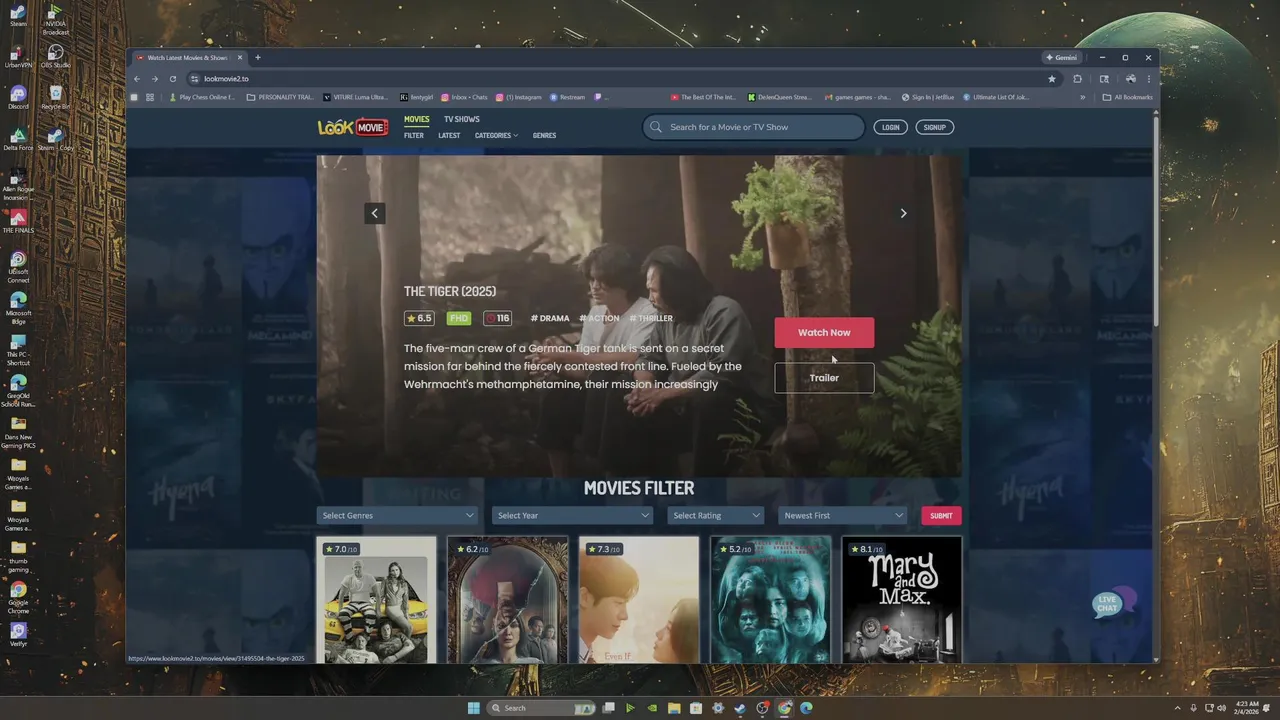
Task: Focus the Search for a Movie field
Action: pyautogui.click(x=754, y=127)
